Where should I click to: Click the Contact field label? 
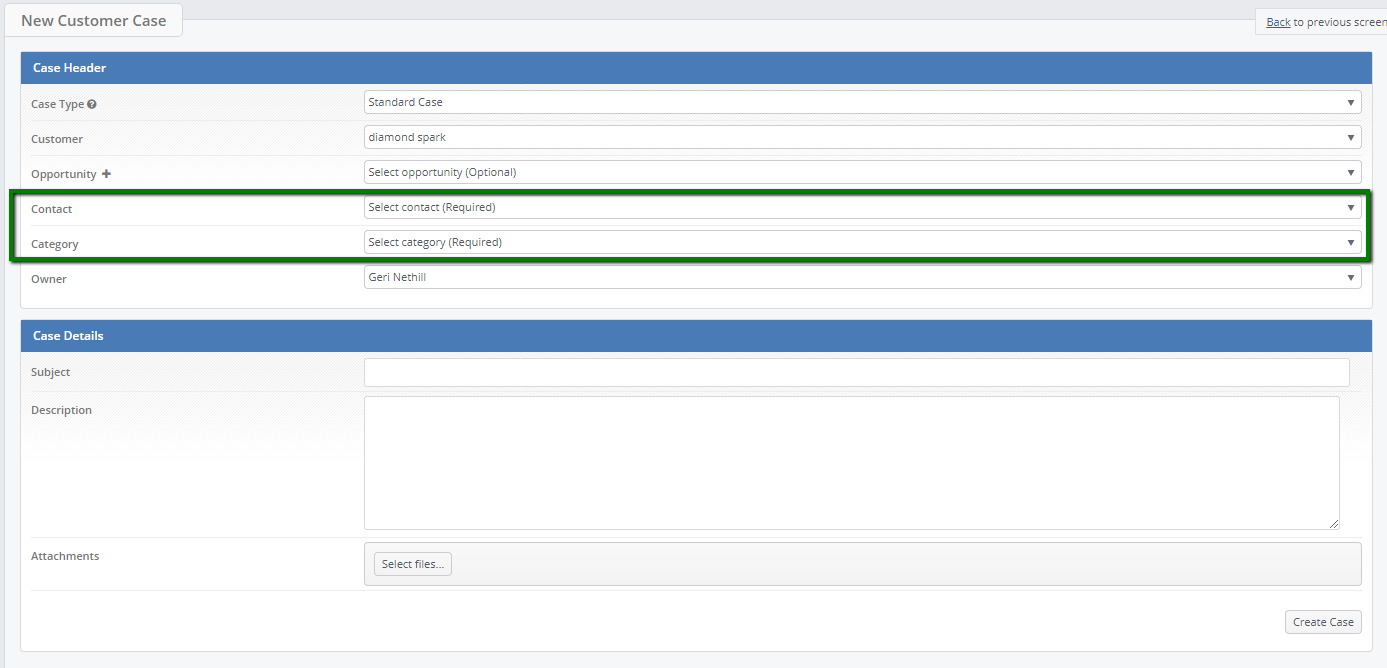pyautogui.click(x=52, y=209)
